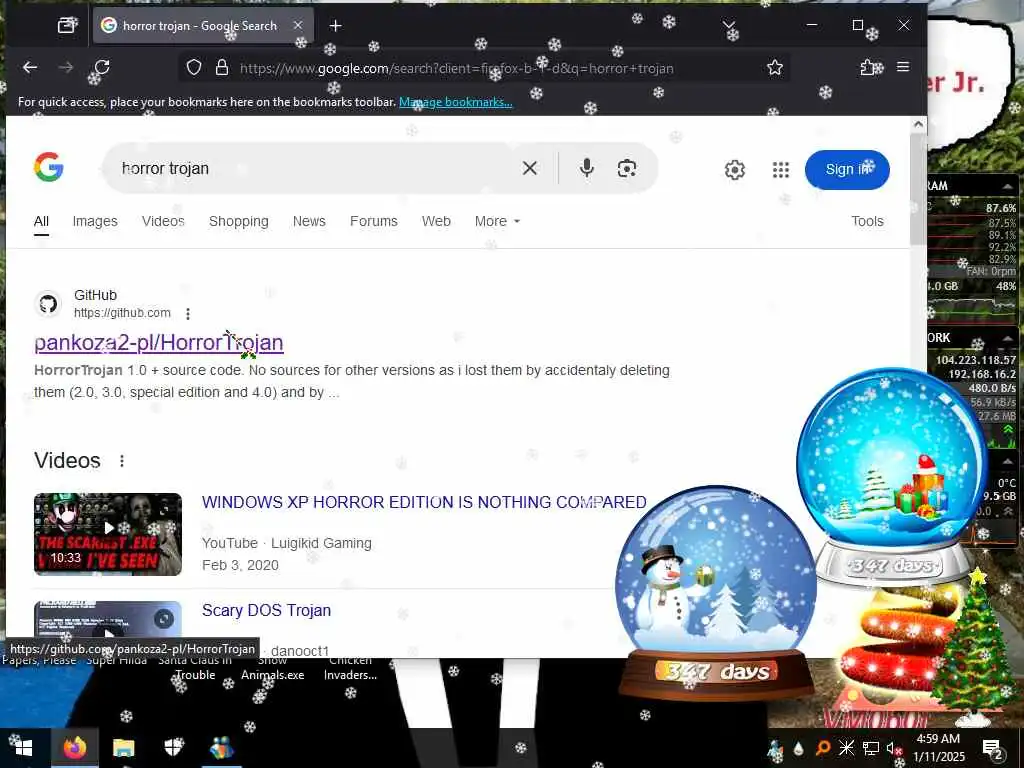The image size is (1024, 768).
Task: Bookmark this page with the star
Action: pos(775,67)
